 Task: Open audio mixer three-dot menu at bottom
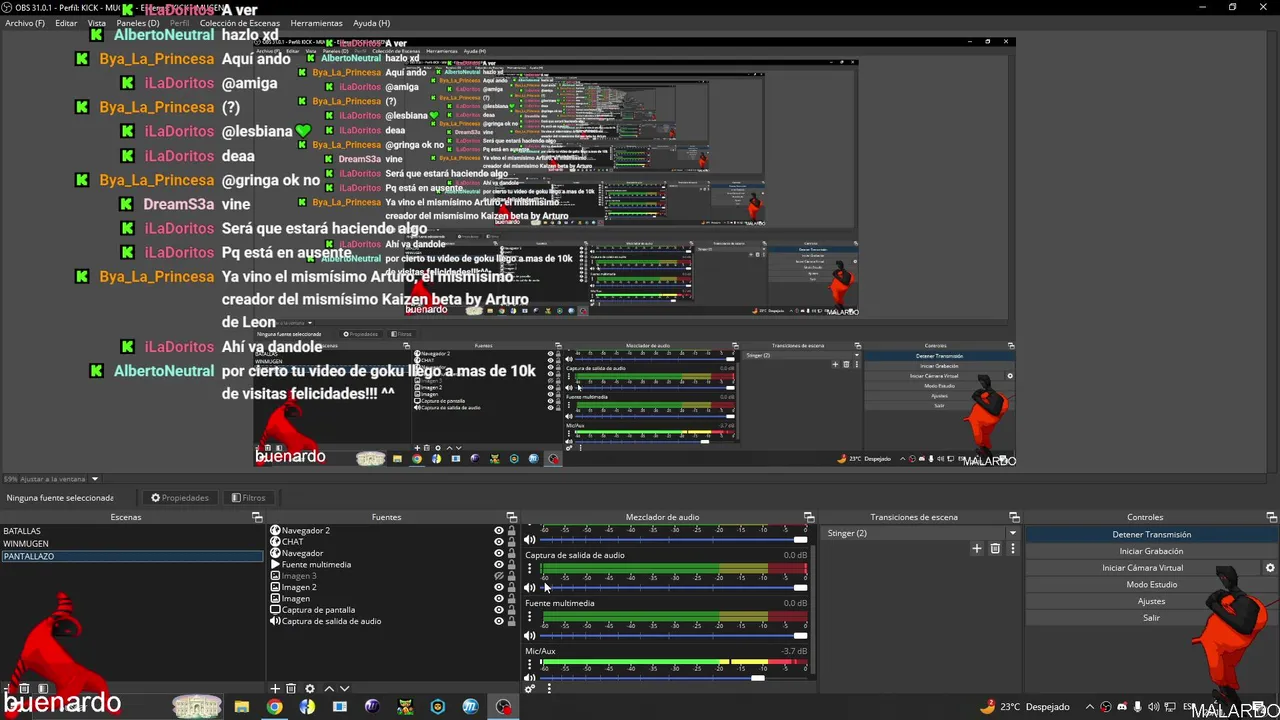point(548,688)
